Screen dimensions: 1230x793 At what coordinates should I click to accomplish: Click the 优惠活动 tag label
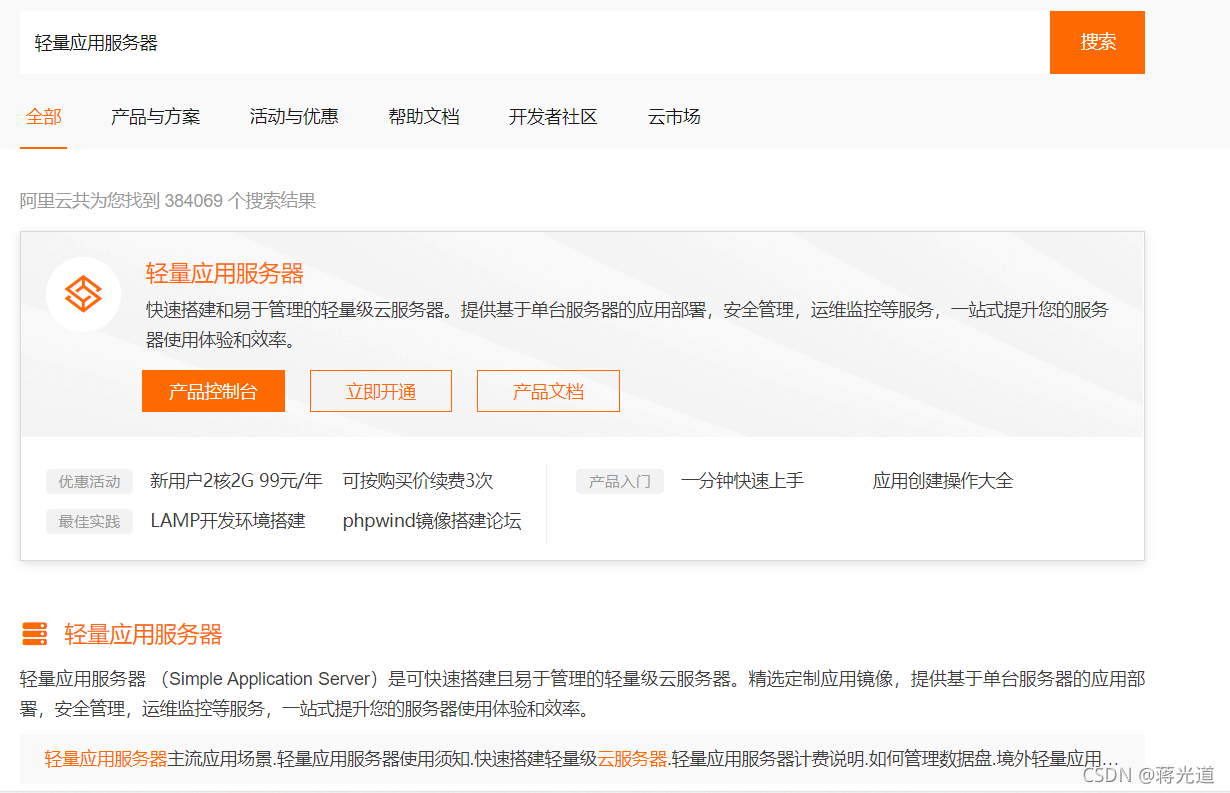(89, 482)
